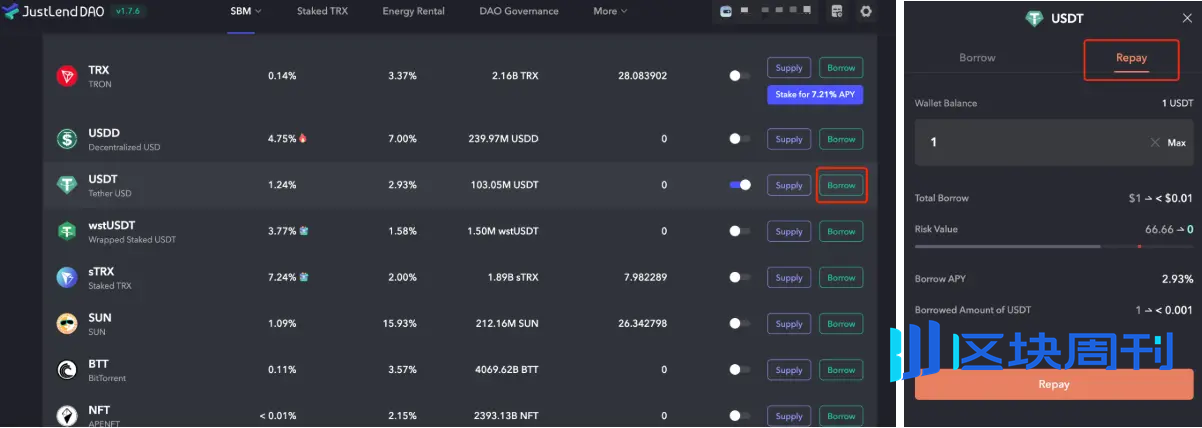Supply sTRX
The image size is (1202, 428).
pos(789,277)
